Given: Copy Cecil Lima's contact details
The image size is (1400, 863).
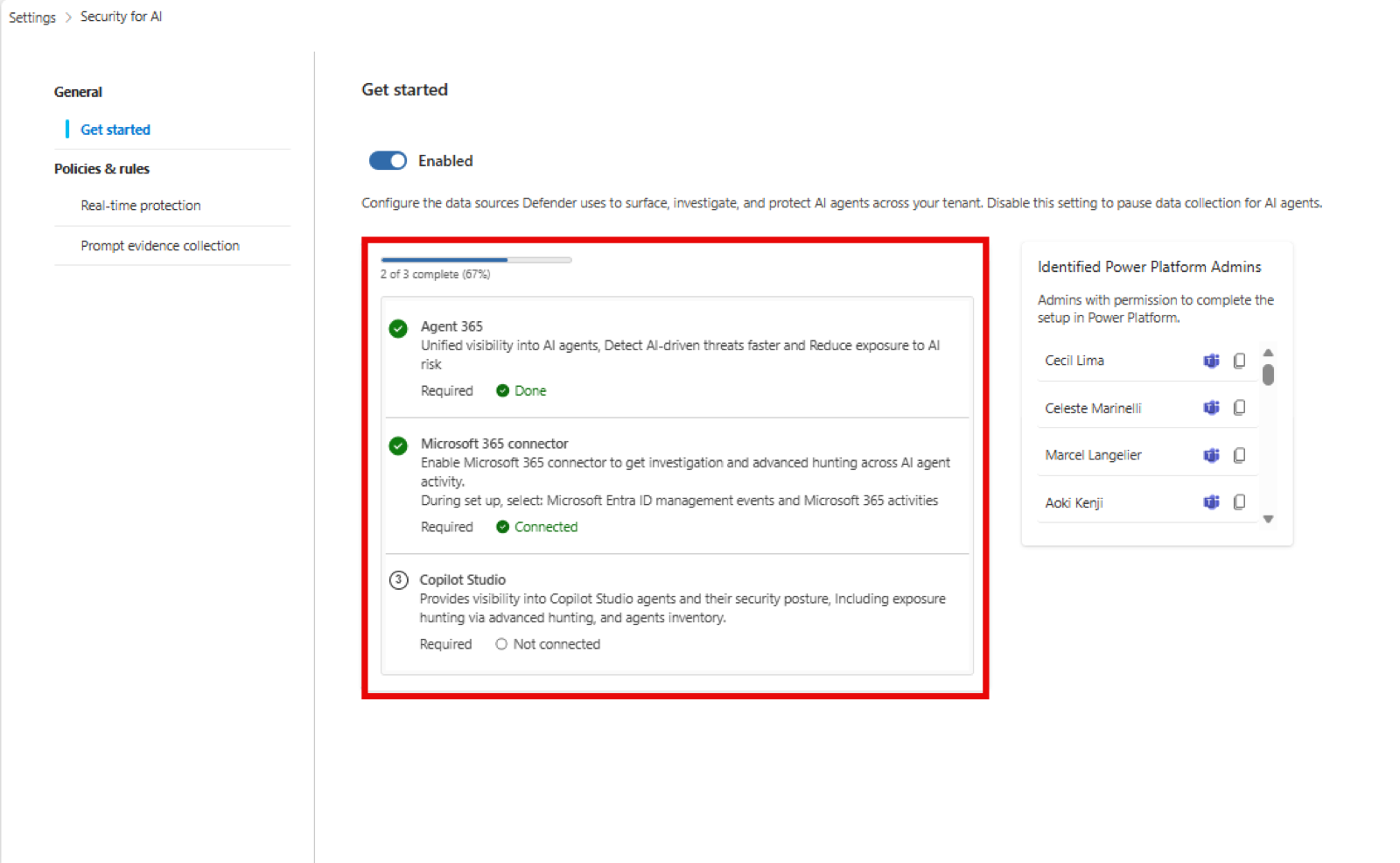Looking at the screenshot, I should coord(1239,361).
